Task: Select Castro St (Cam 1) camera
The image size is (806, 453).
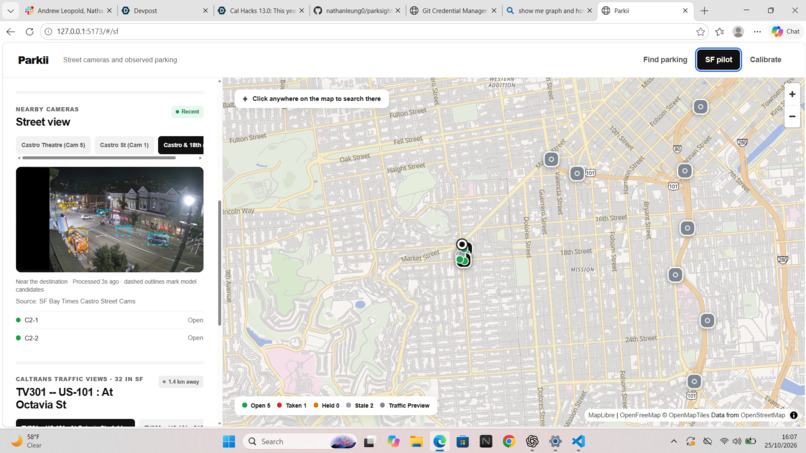Action: [x=124, y=145]
